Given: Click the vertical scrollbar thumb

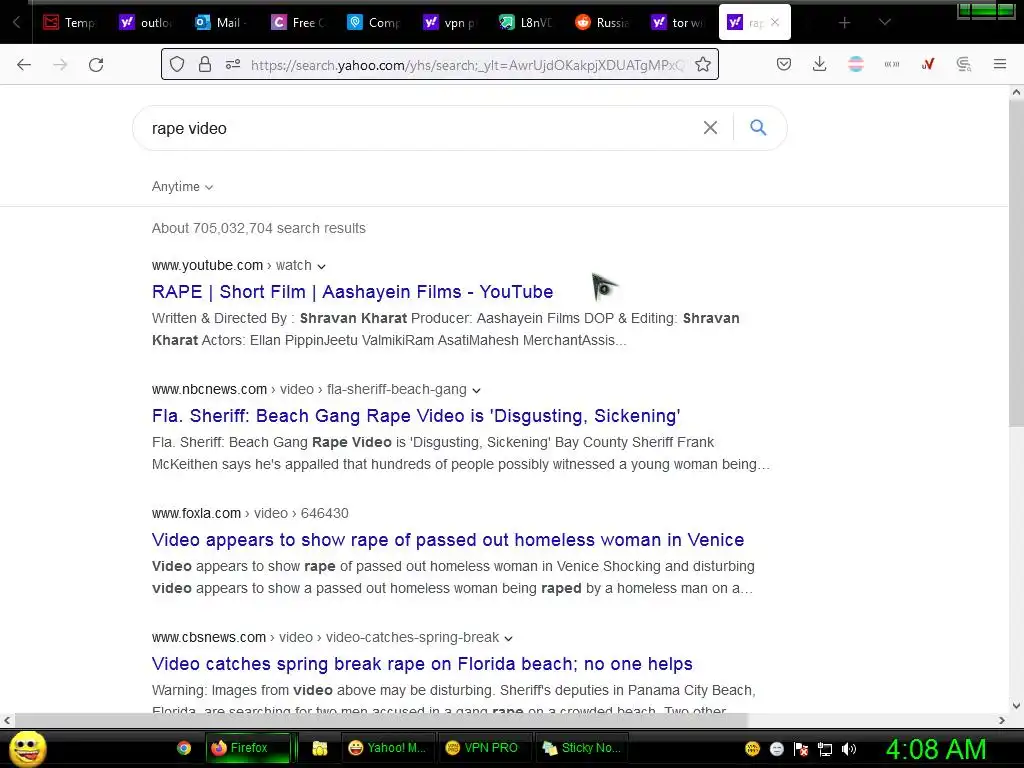Looking at the screenshot, I should (1016, 263).
